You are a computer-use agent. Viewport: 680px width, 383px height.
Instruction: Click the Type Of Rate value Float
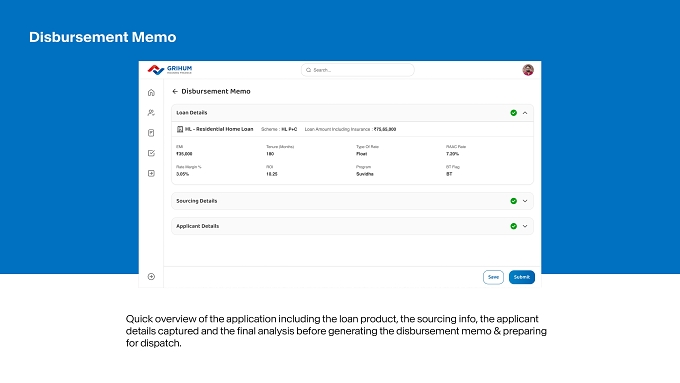(362, 154)
